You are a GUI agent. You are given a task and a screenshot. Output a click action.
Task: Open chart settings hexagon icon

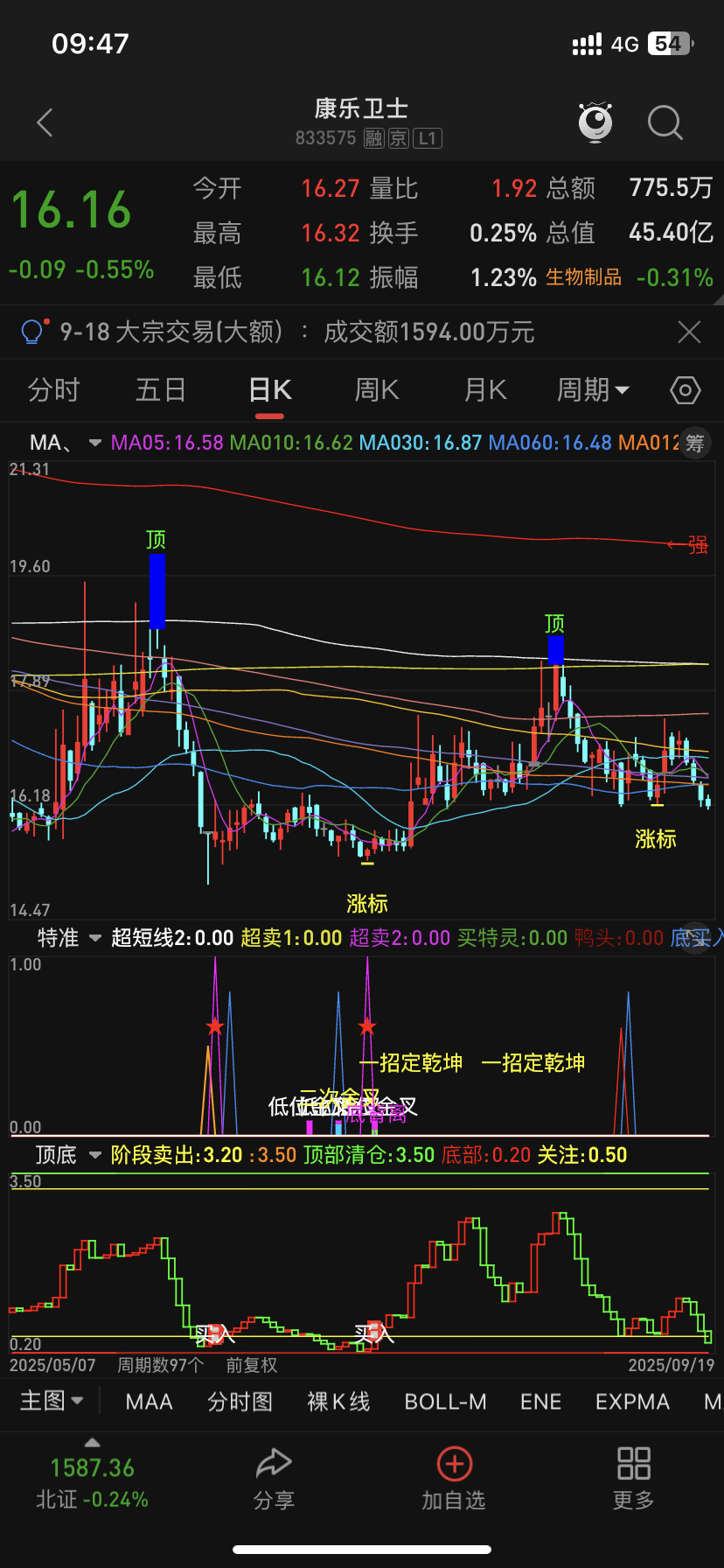pyautogui.click(x=685, y=390)
